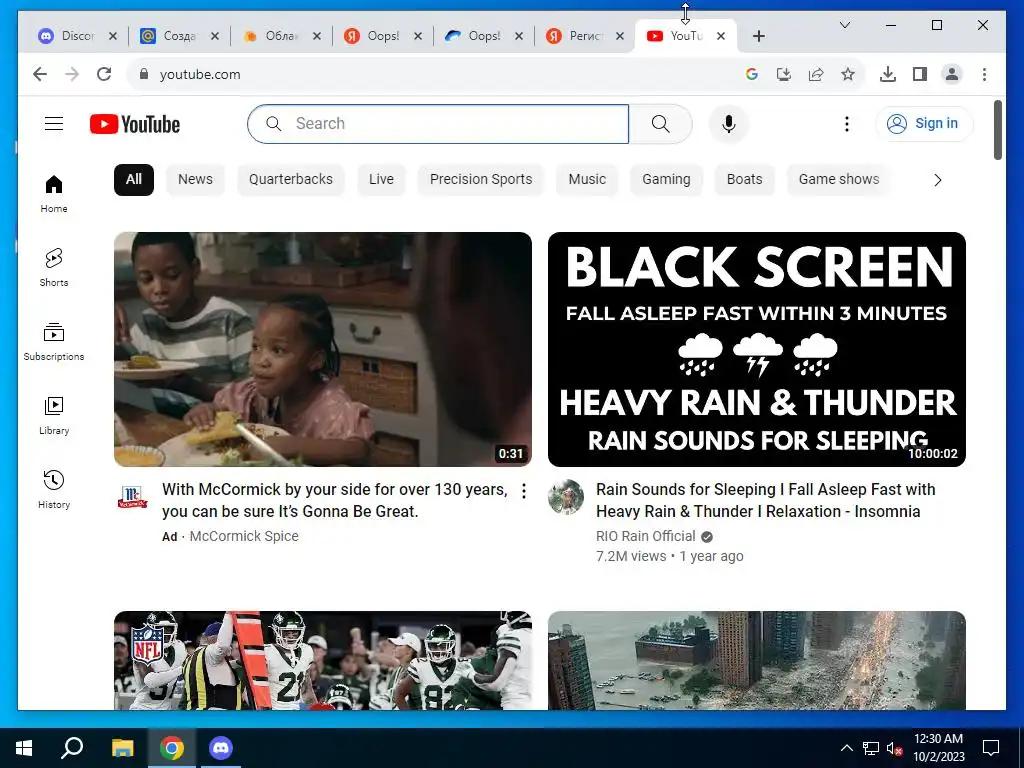This screenshot has width=1024, height=768.
Task: Open NFL Jets game video thumbnail
Action: 323,660
